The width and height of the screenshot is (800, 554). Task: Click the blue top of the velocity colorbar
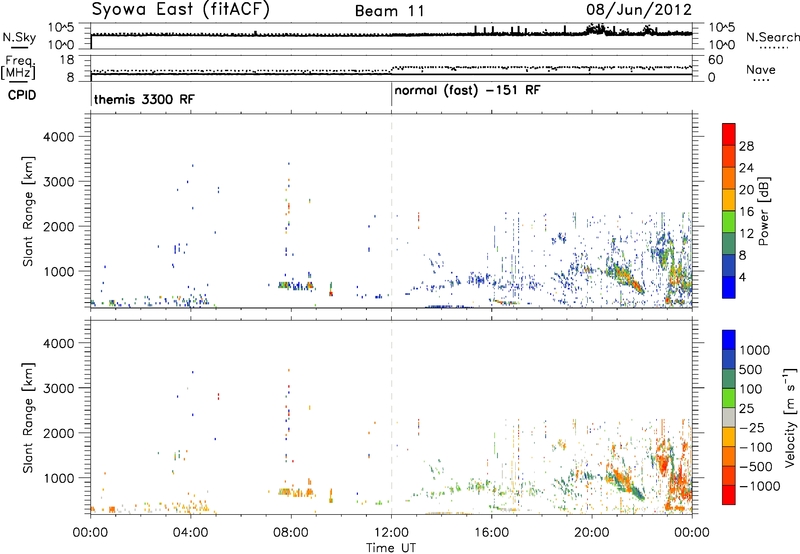click(x=729, y=339)
